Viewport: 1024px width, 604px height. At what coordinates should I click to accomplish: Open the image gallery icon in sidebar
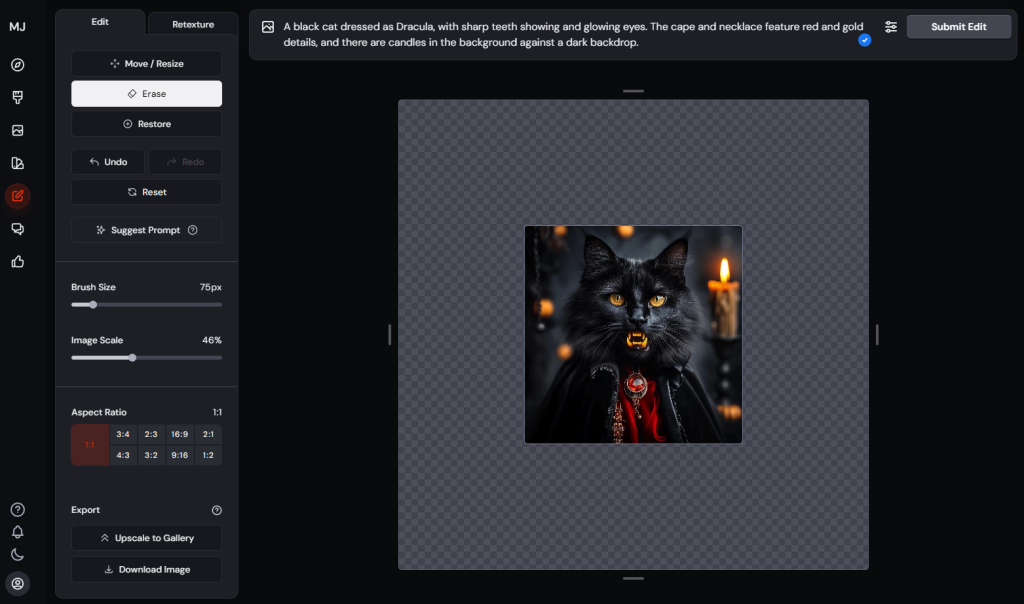(17, 130)
